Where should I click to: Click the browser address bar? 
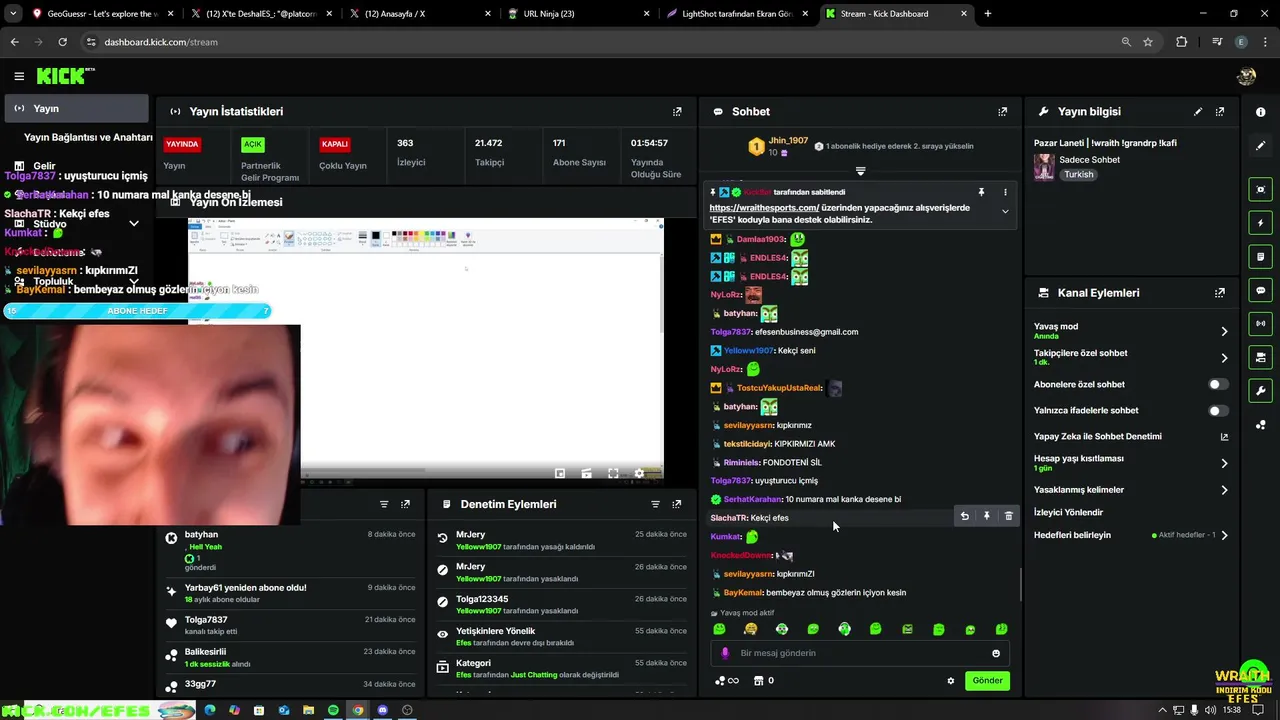pyautogui.click(x=600, y=42)
